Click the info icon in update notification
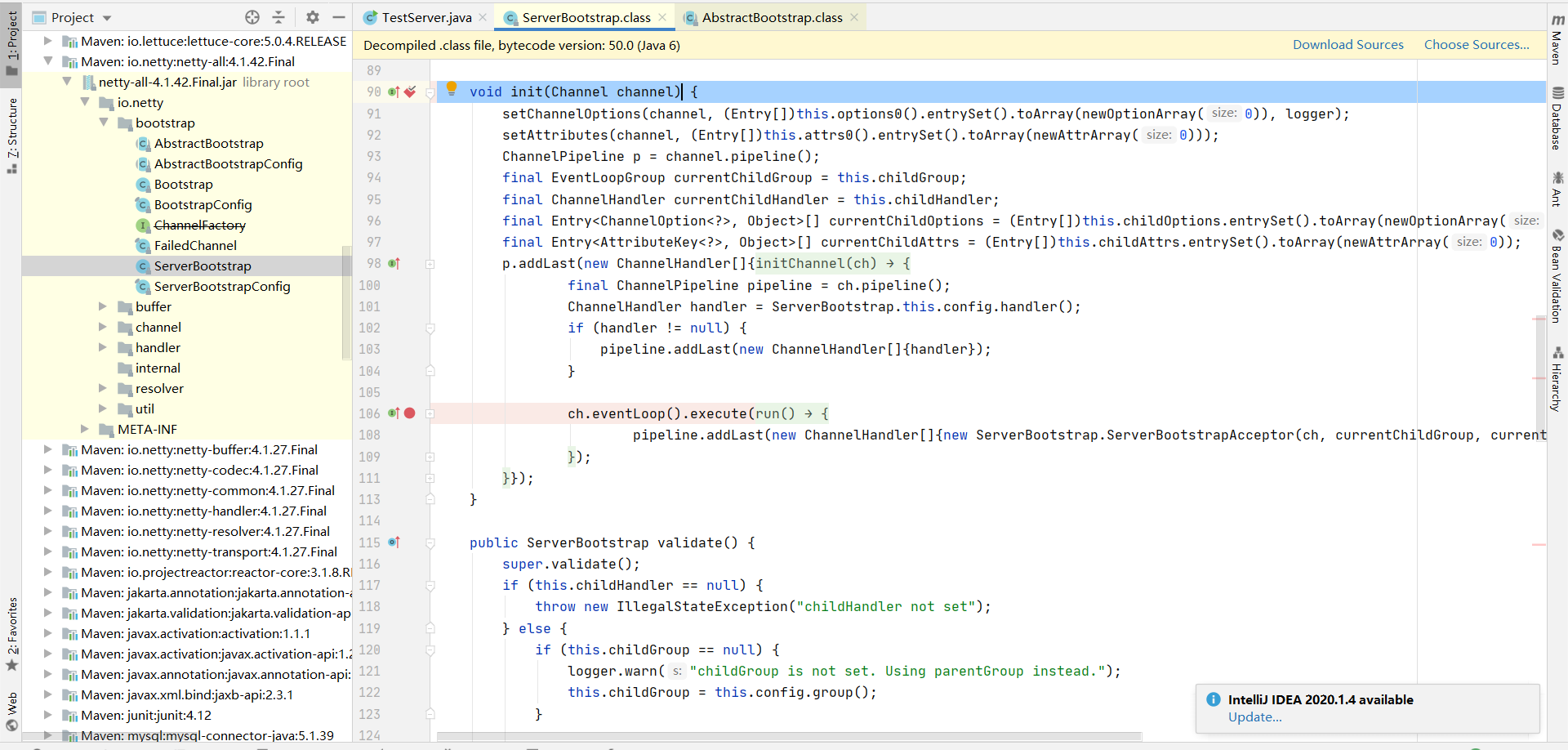 1214,699
